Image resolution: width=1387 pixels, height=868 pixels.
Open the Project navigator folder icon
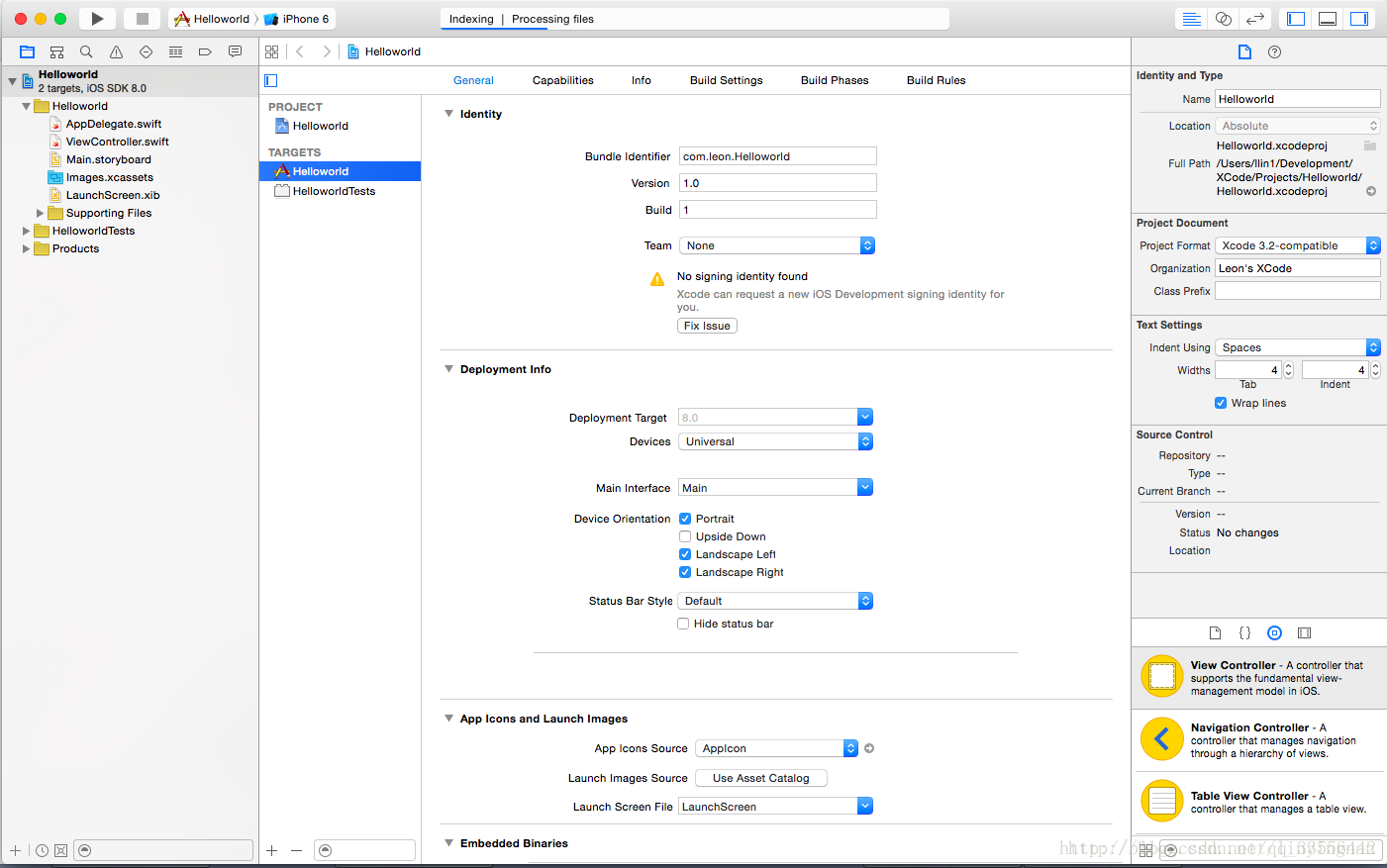point(28,51)
